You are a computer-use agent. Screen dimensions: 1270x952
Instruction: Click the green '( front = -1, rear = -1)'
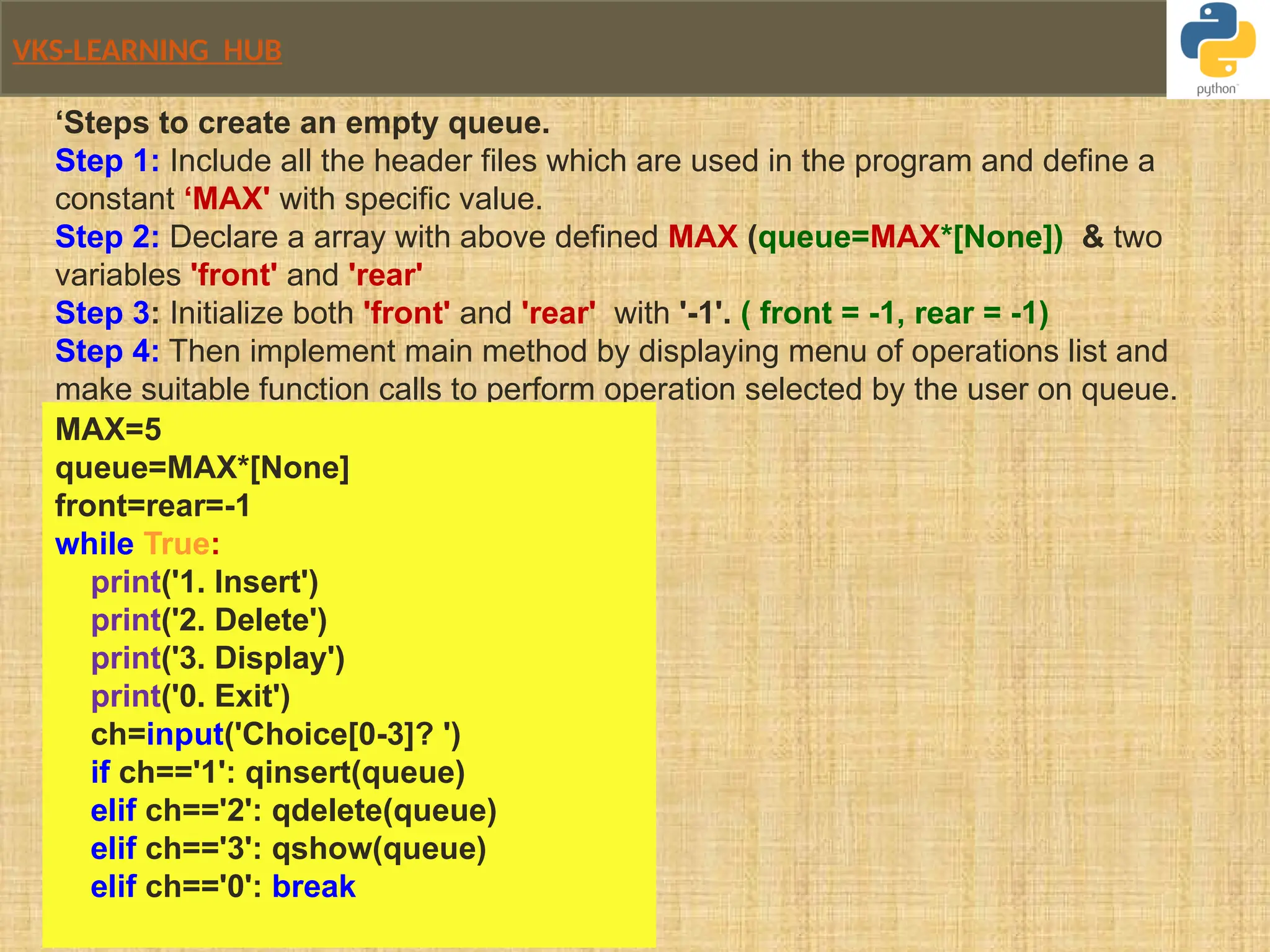(895, 314)
